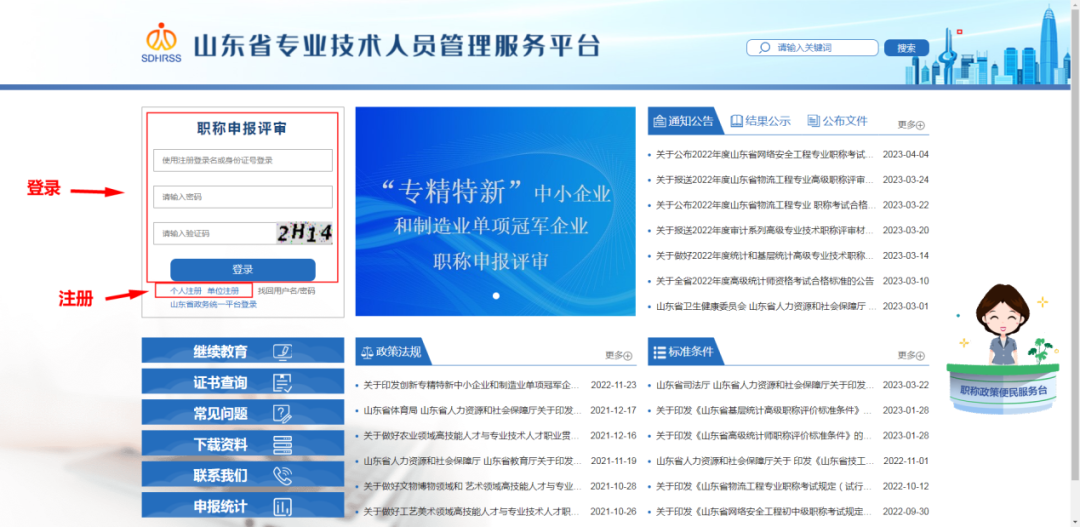Screen dimensions: 1080x527
Task: Open standard 关于印发《山东省高级统计师职称评价标准条件》的
Action: pyautogui.click(x=765, y=436)
